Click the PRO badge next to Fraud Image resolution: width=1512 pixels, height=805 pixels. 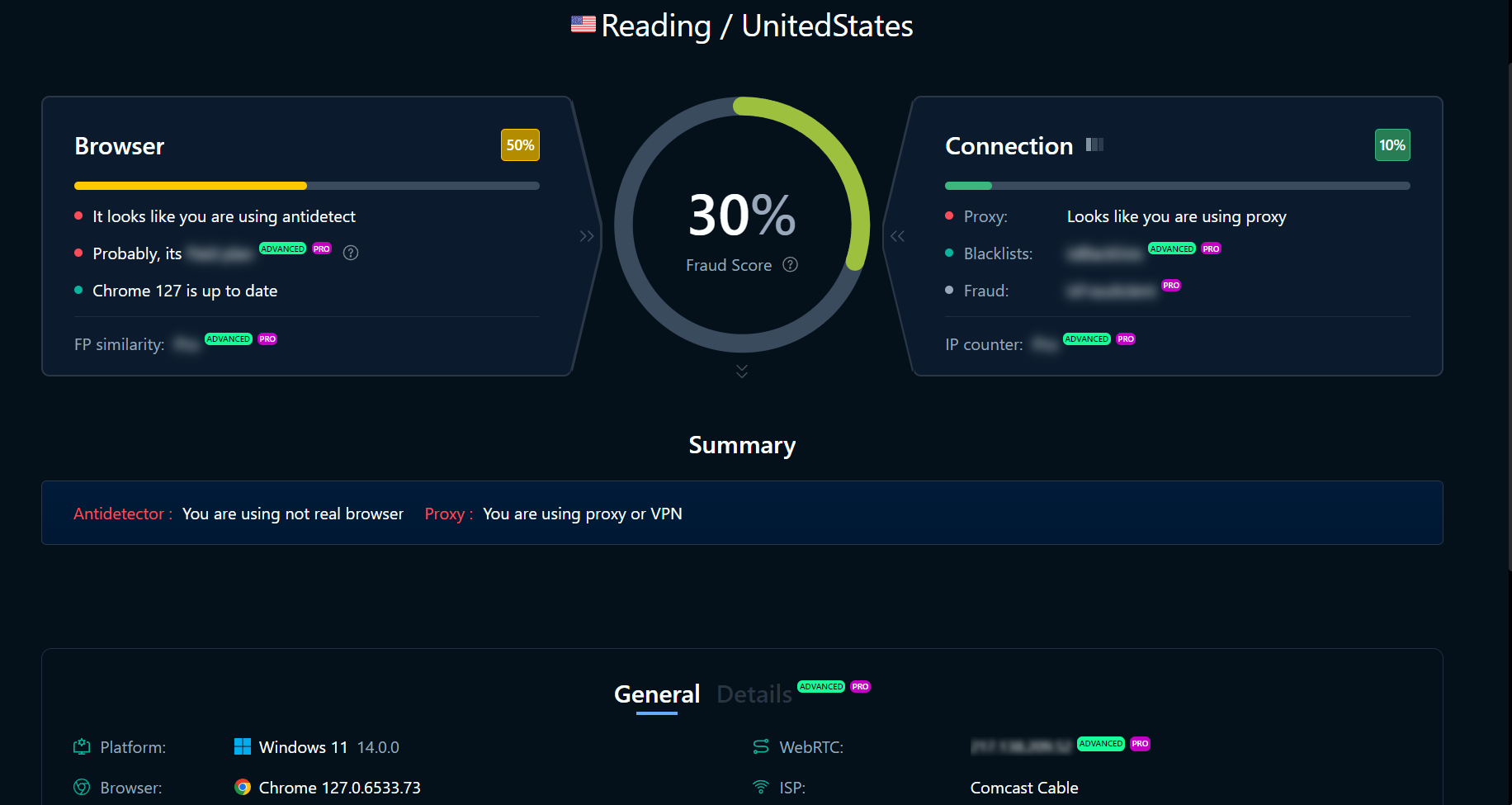tap(1171, 286)
